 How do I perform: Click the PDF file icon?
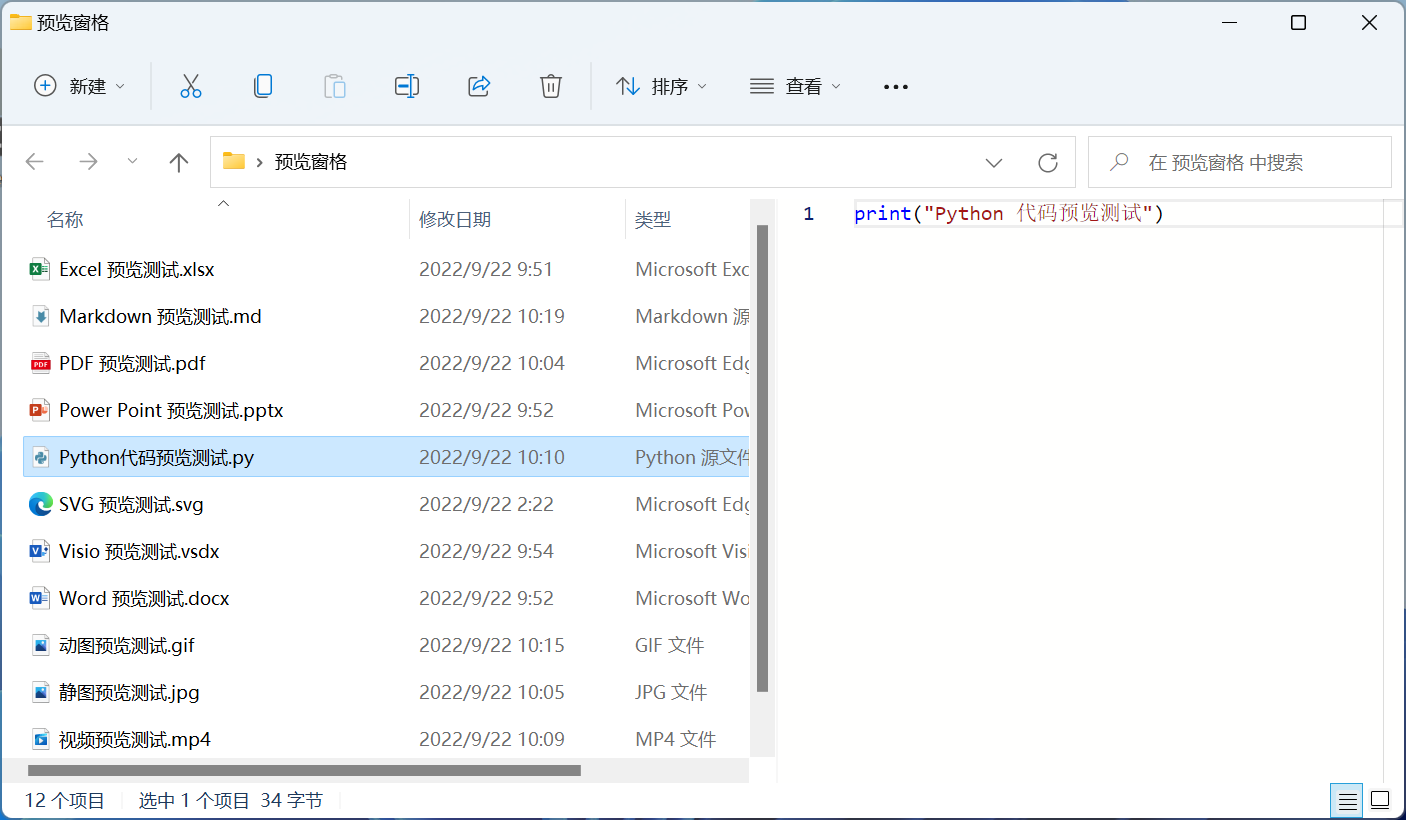(x=40, y=363)
